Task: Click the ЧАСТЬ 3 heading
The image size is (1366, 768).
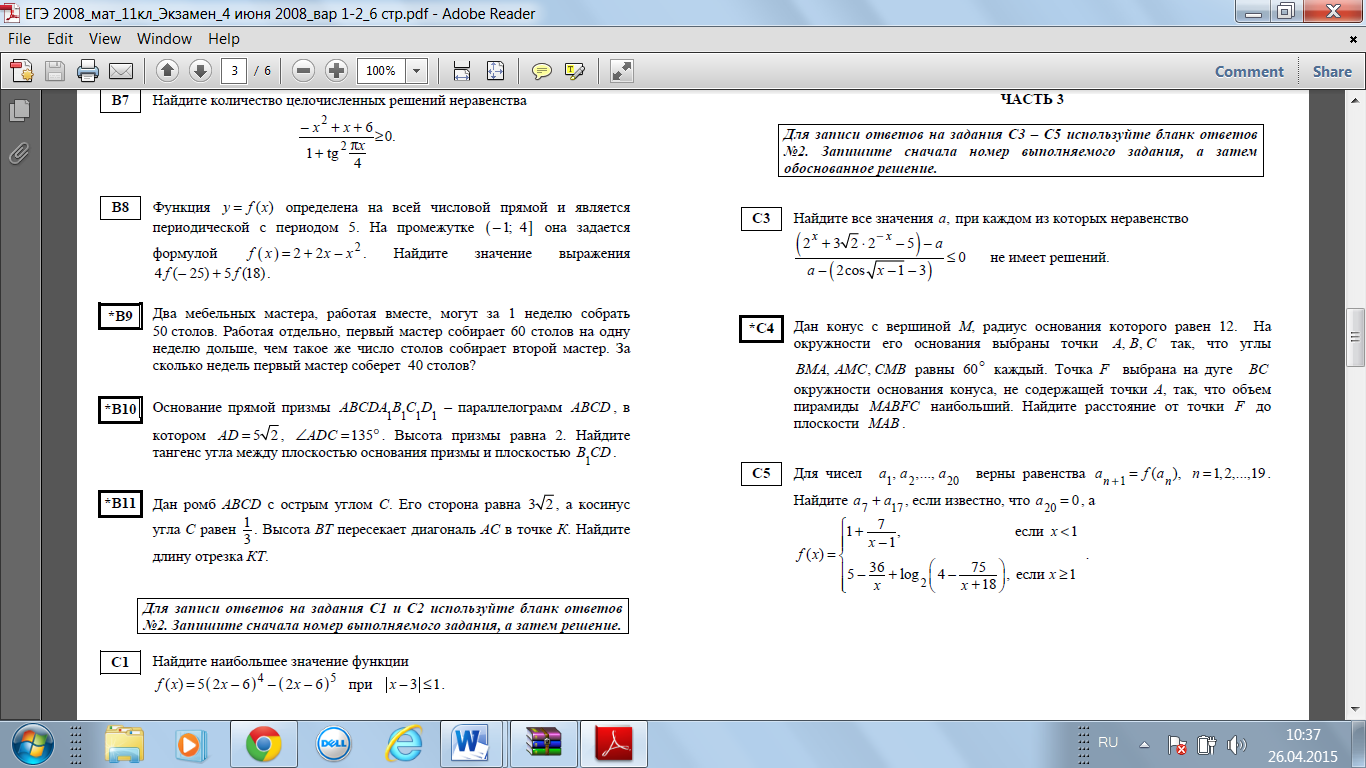Action: [1032, 99]
